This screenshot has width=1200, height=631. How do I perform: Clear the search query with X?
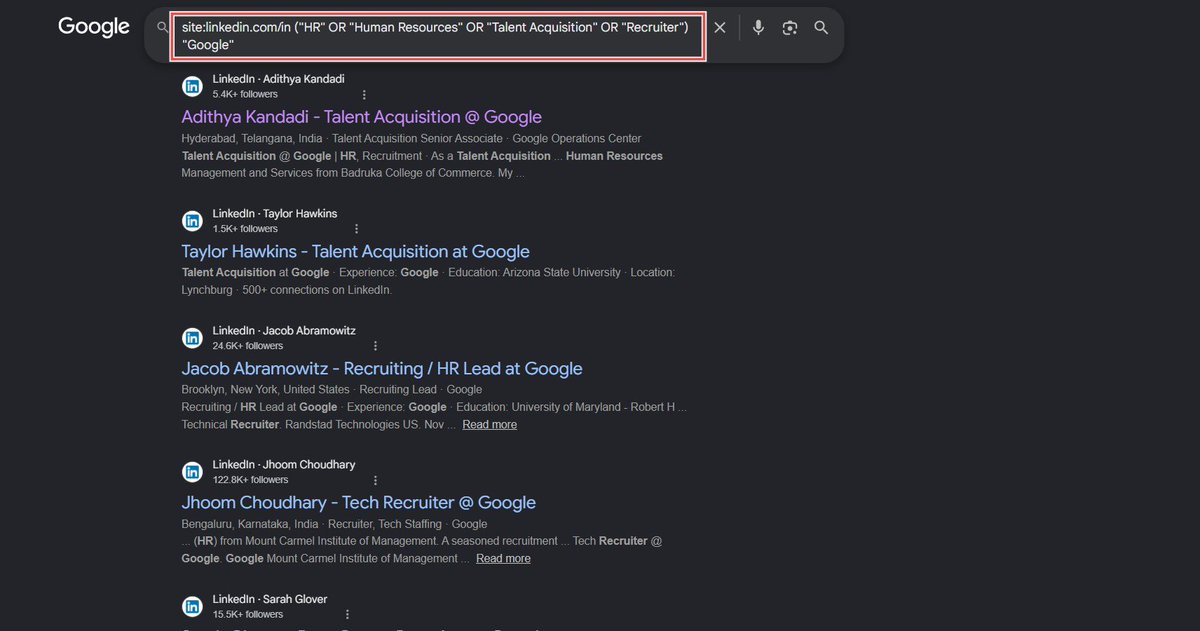719,28
